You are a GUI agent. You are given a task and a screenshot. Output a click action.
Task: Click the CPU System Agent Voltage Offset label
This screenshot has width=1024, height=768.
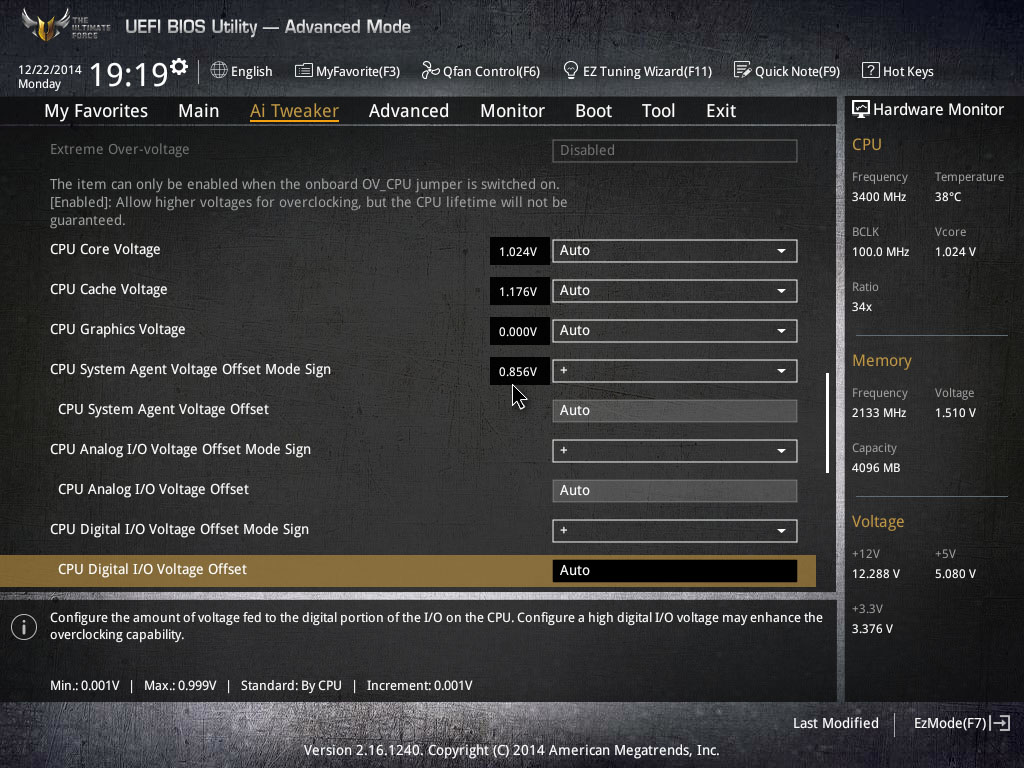[163, 409]
